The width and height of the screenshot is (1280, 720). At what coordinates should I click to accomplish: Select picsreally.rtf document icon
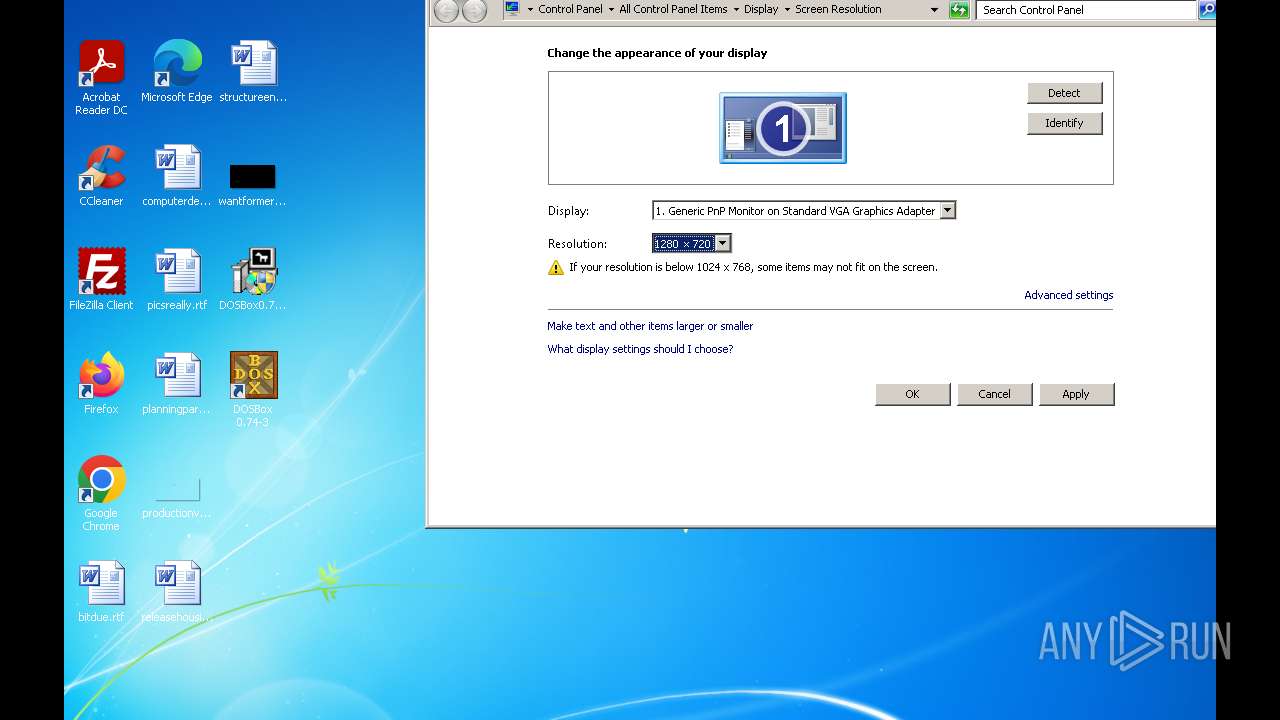(x=177, y=280)
